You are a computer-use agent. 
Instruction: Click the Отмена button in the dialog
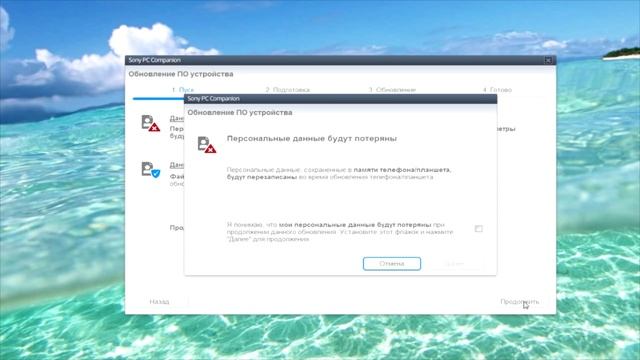391,264
